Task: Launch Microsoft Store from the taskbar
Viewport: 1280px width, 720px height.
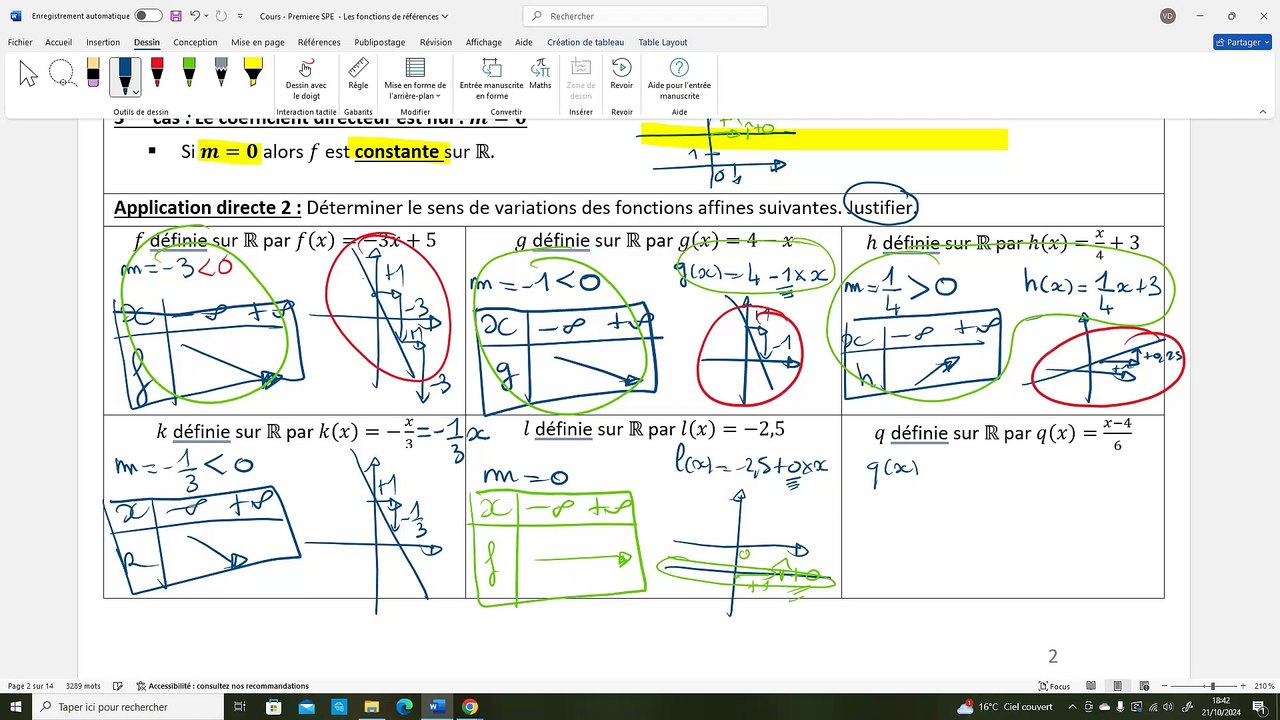Action: pyautogui.click(x=273, y=707)
